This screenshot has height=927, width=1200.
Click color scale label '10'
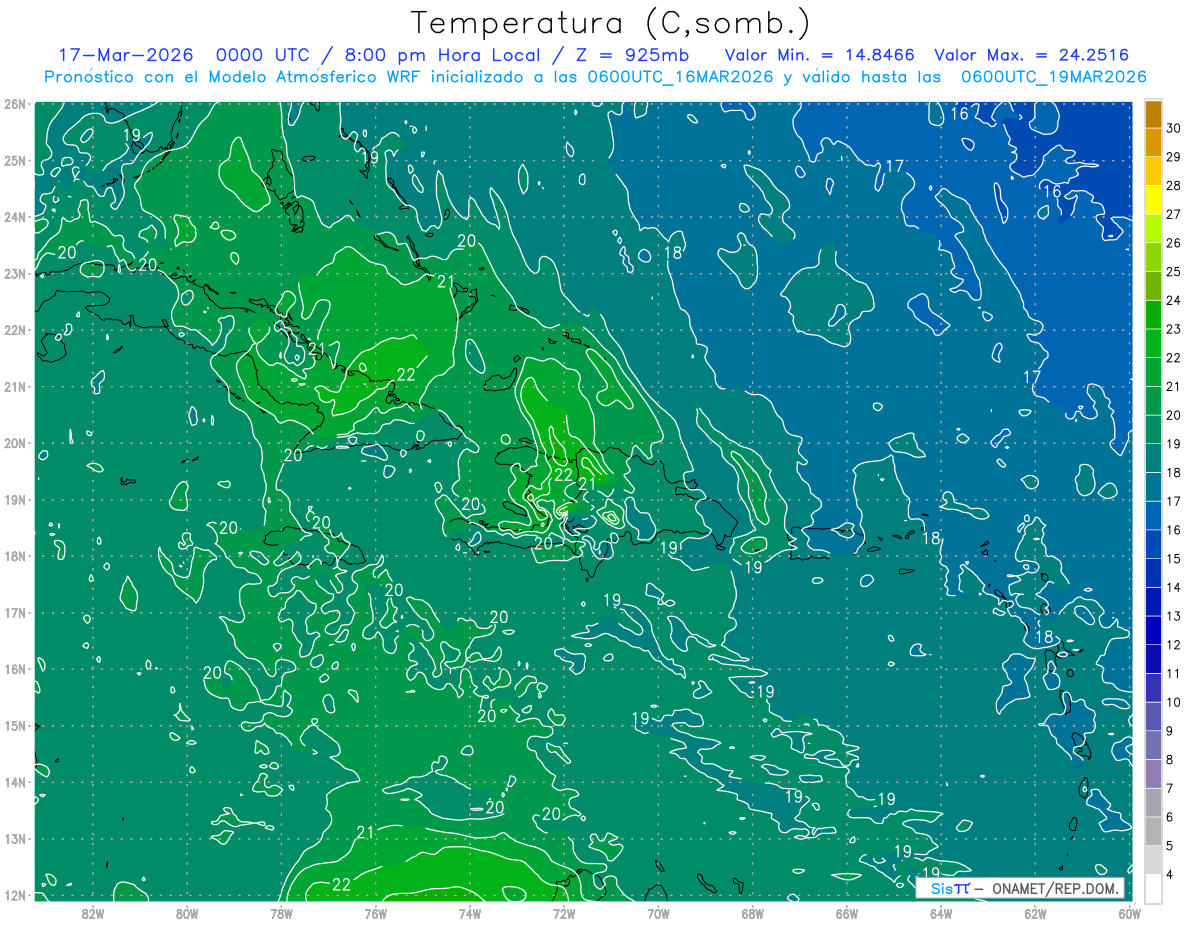pyautogui.click(x=1174, y=702)
